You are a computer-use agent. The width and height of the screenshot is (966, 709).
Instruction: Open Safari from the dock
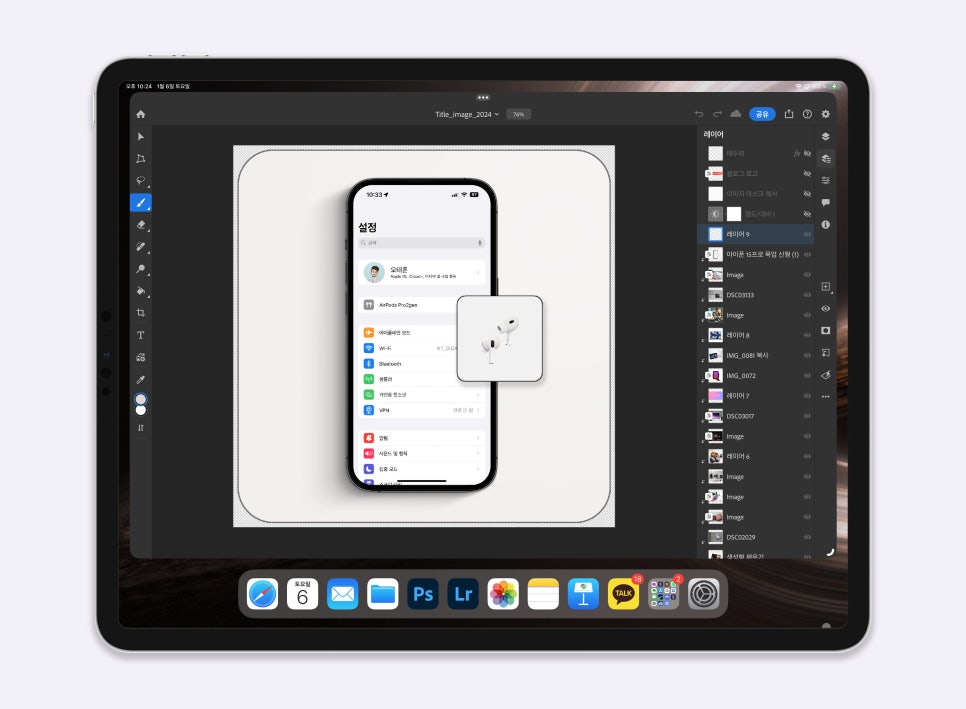pos(262,594)
